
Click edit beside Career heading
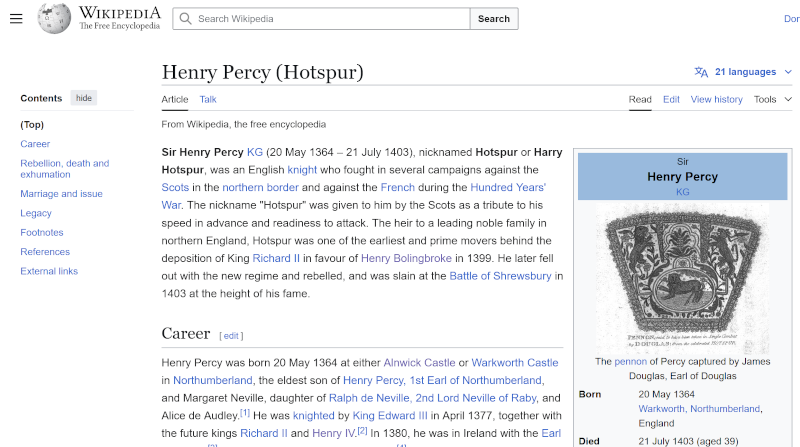(231, 336)
